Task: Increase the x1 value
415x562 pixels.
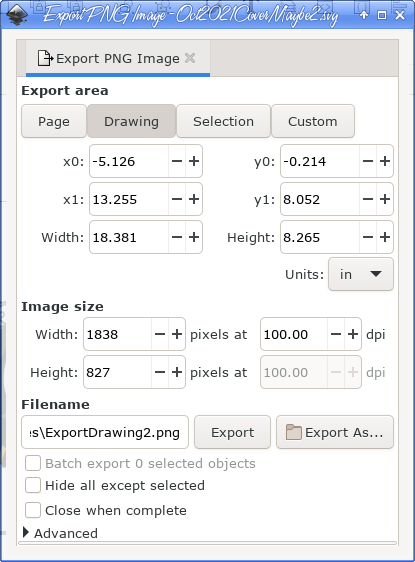Action: [x=194, y=199]
